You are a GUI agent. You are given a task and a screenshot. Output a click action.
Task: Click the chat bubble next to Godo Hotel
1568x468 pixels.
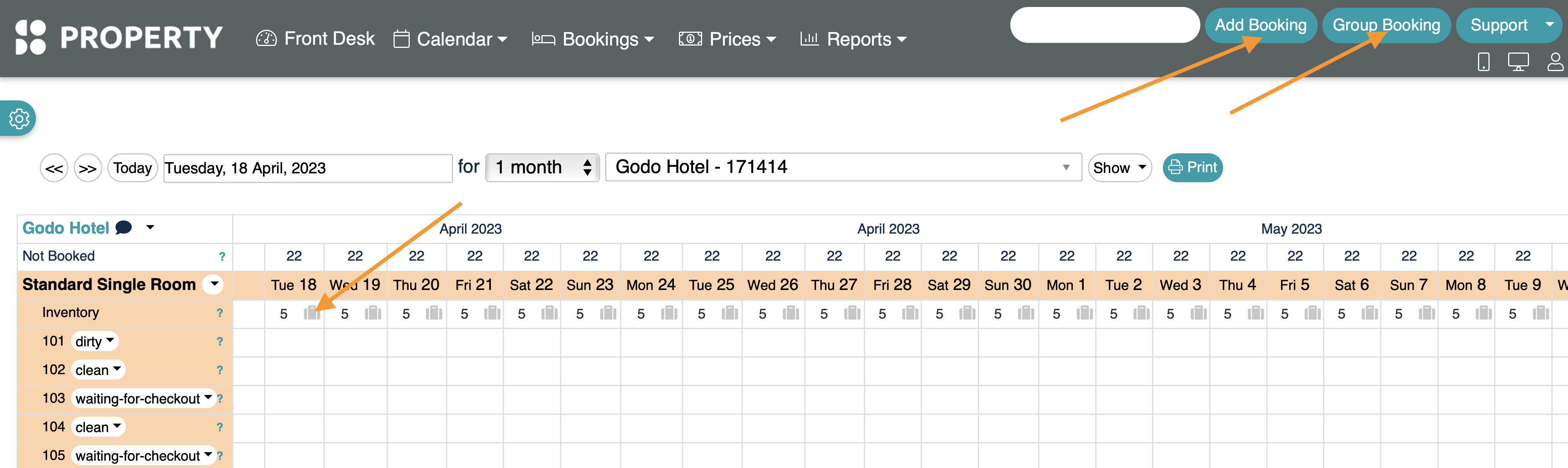click(x=124, y=227)
